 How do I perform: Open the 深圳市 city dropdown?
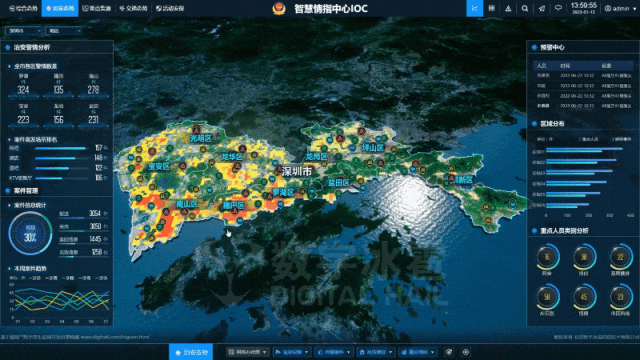click(23, 31)
